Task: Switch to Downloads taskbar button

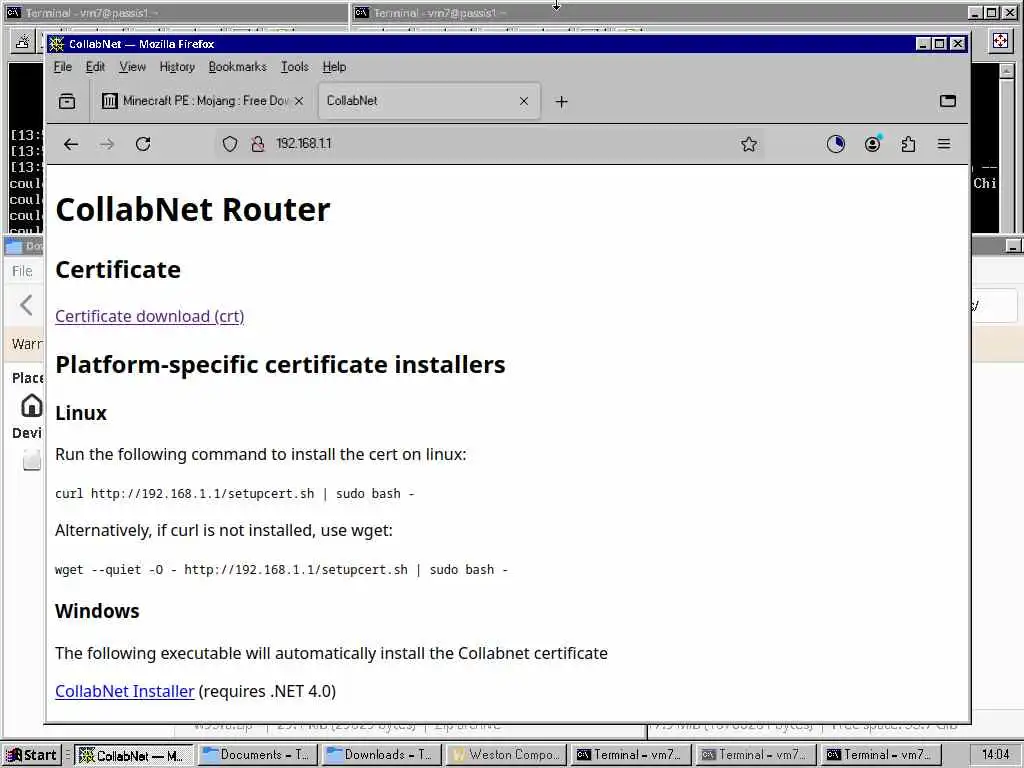Action: tap(381, 755)
